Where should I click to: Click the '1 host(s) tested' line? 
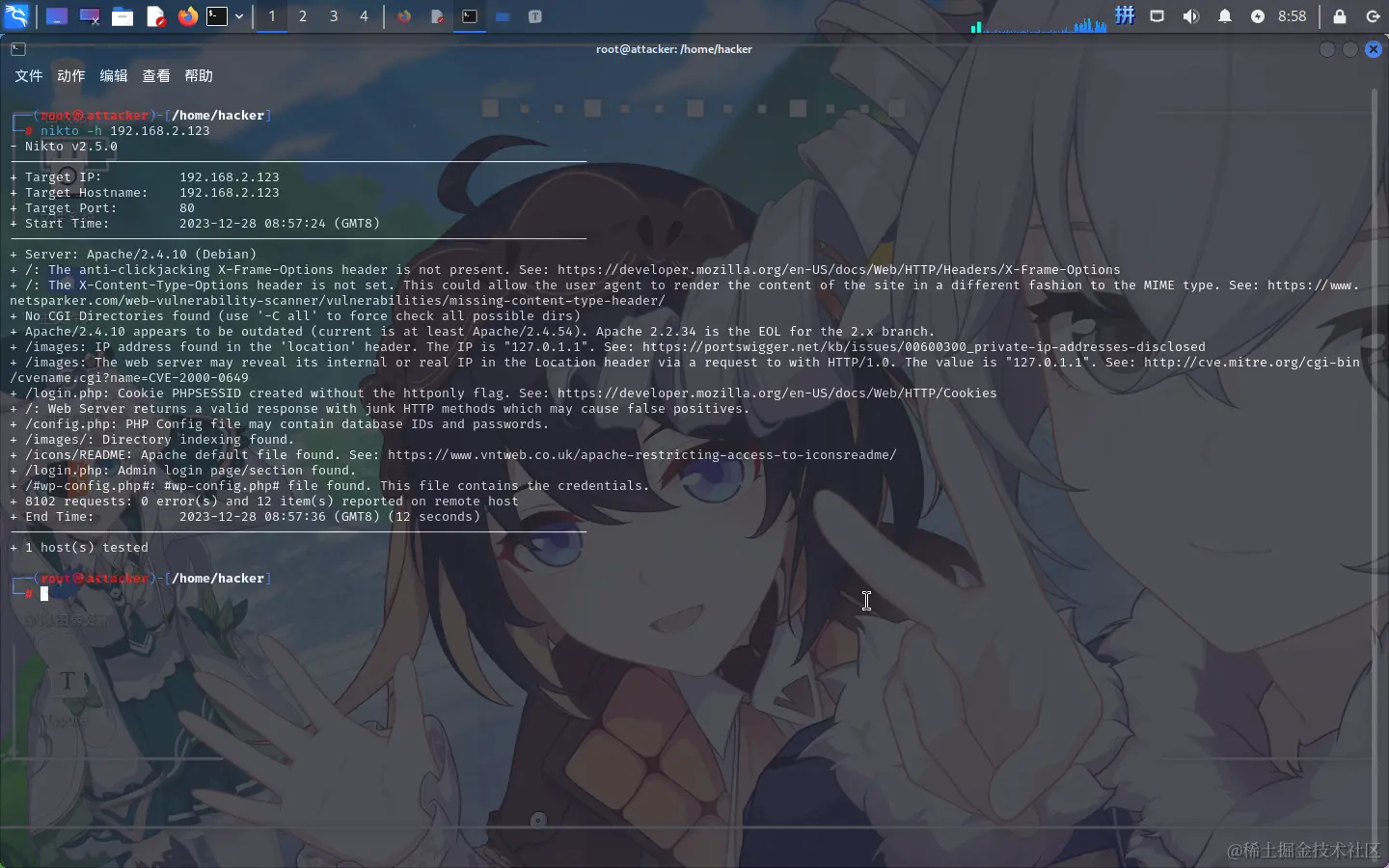(79, 548)
